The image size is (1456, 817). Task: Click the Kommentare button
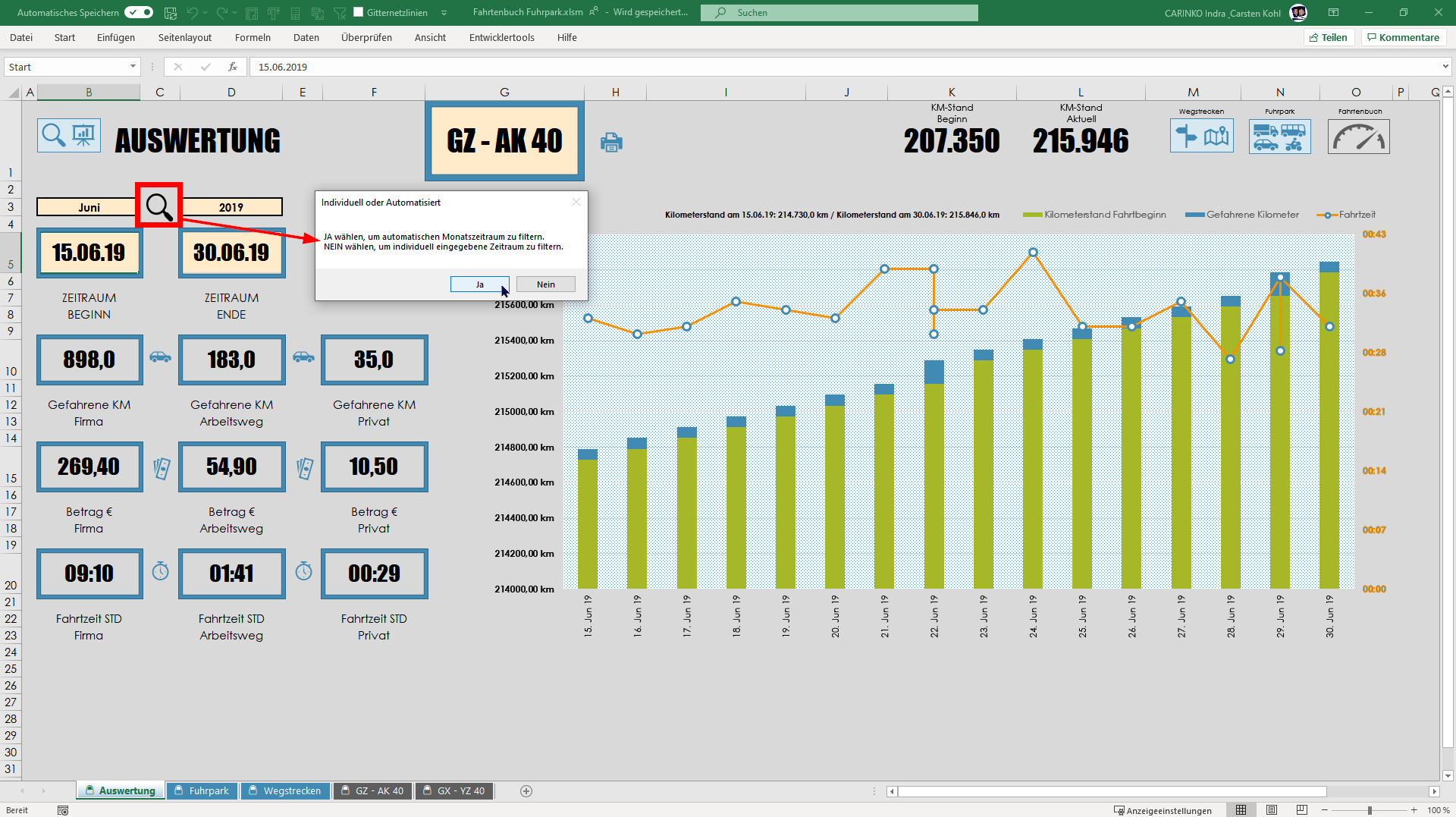pyautogui.click(x=1403, y=37)
